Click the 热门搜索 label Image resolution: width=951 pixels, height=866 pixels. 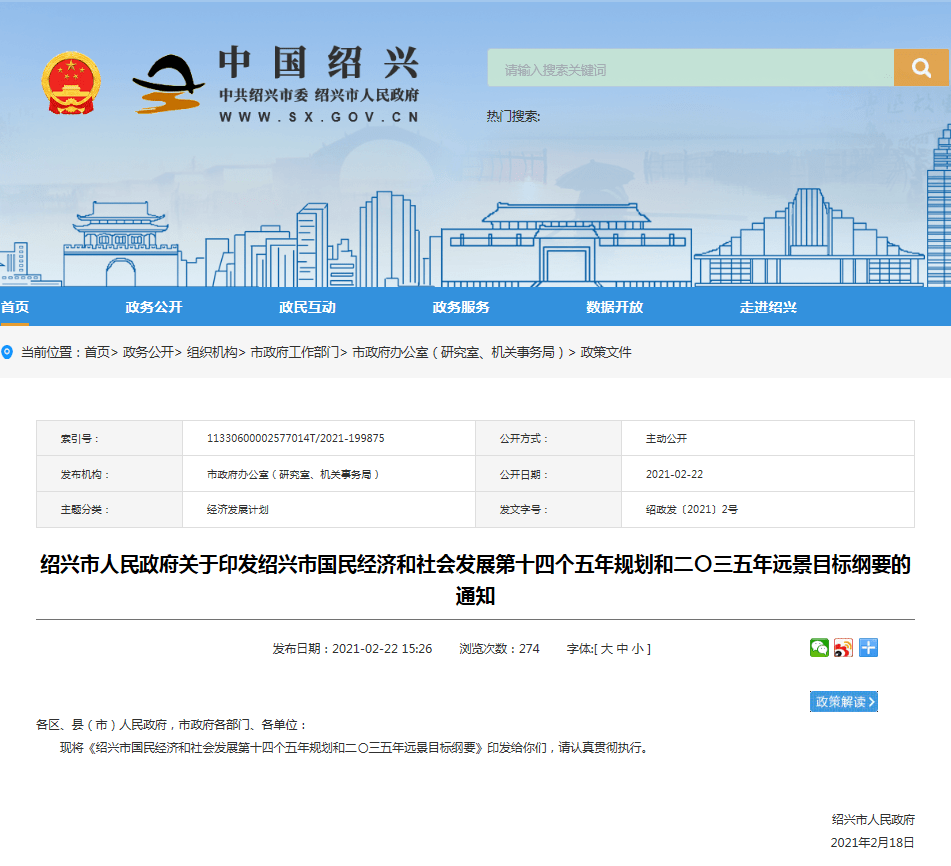tap(513, 116)
